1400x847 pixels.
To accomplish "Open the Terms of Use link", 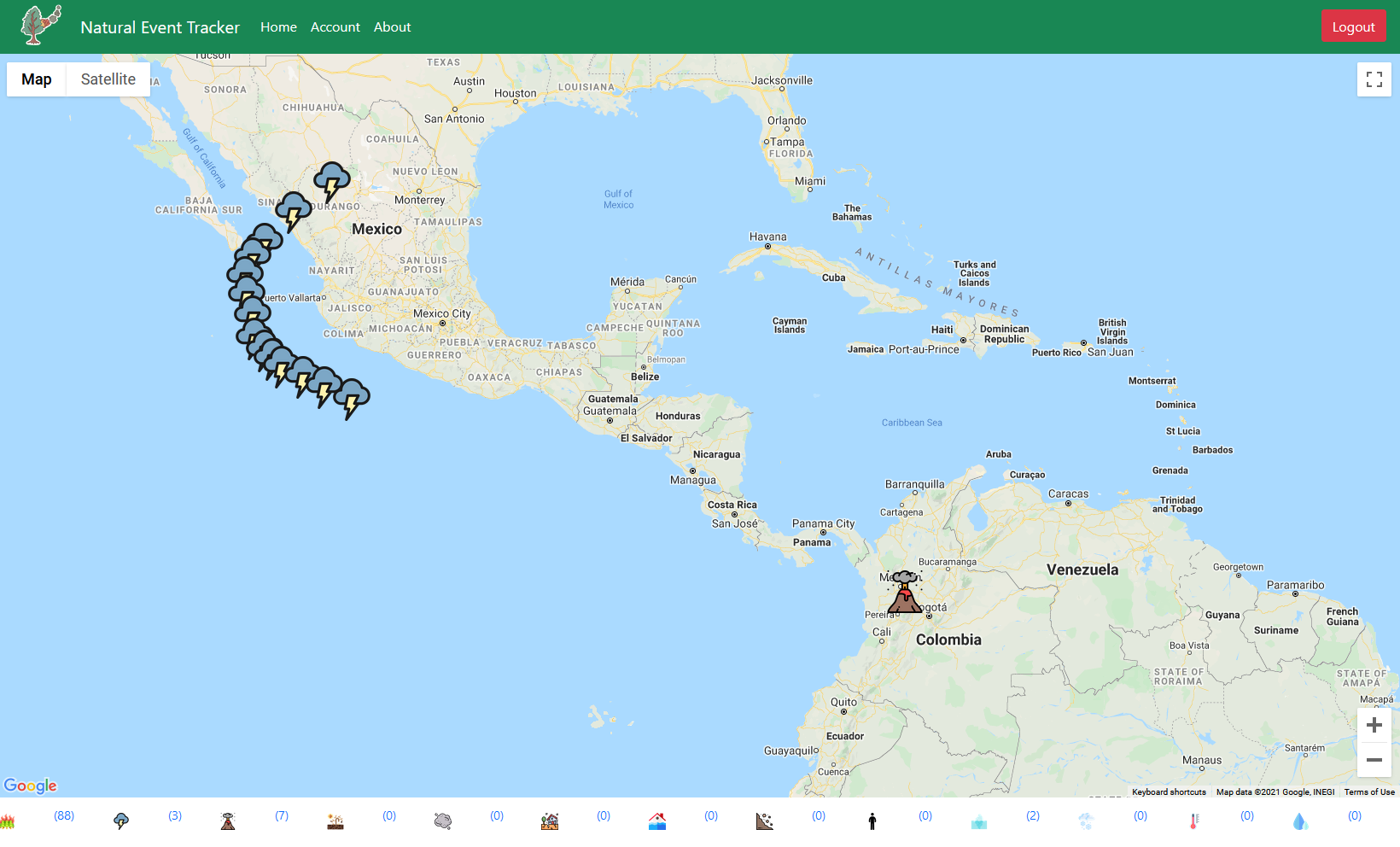I will (1369, 792).
